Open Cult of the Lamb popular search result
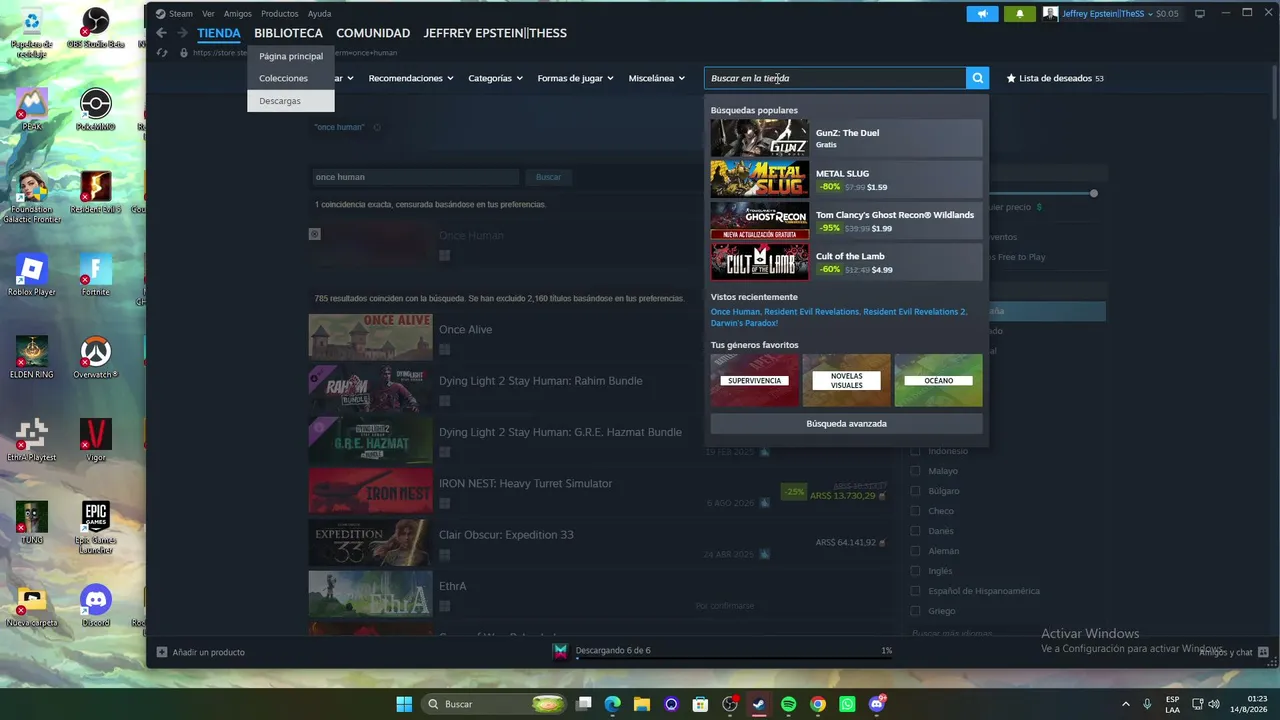This screenshot has width=1280, height=720. pos(846,262)
